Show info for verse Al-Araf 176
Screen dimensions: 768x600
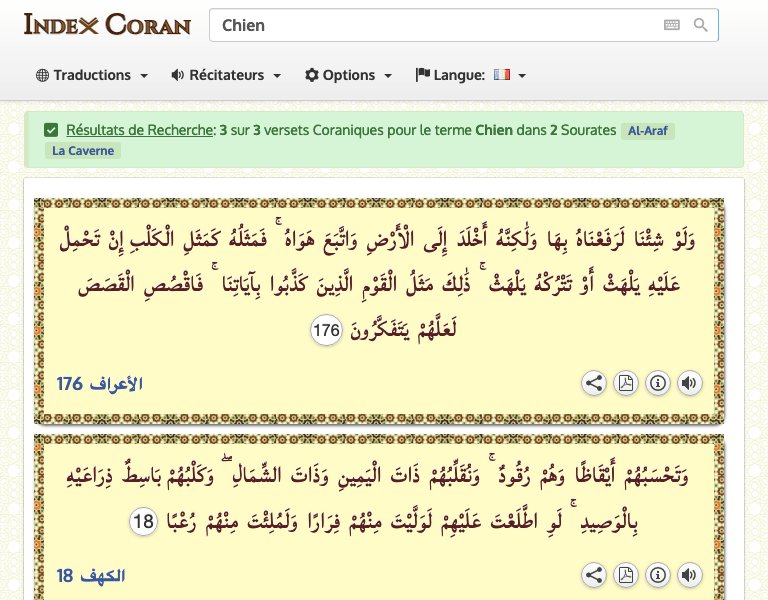point(657,383)
